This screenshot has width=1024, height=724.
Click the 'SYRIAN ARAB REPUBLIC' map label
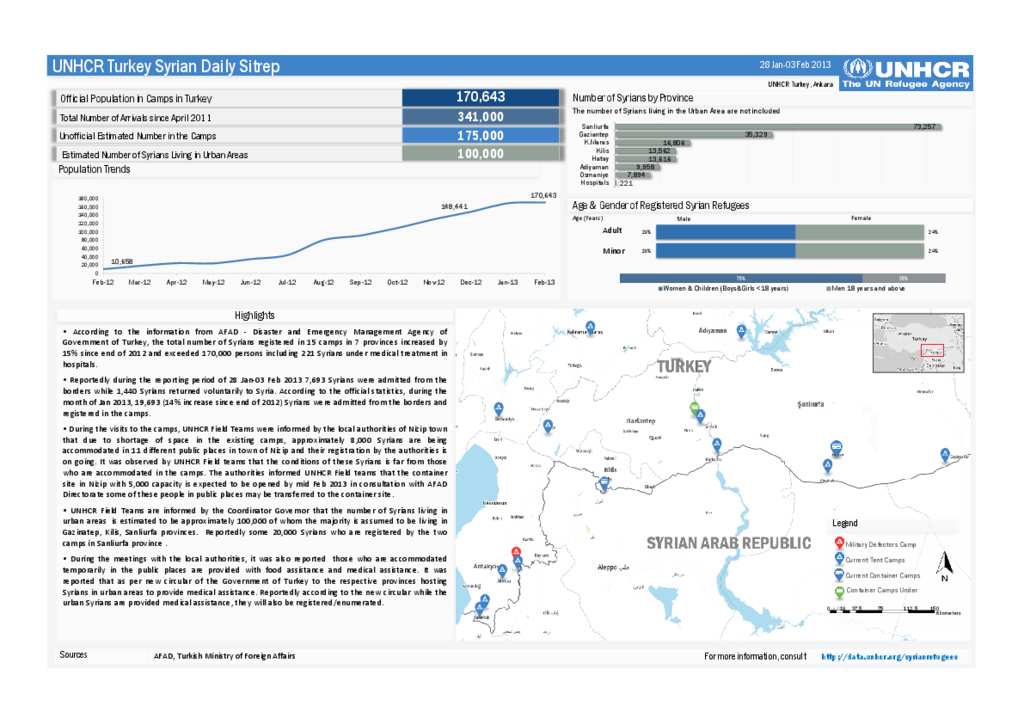tap(729, 543)
